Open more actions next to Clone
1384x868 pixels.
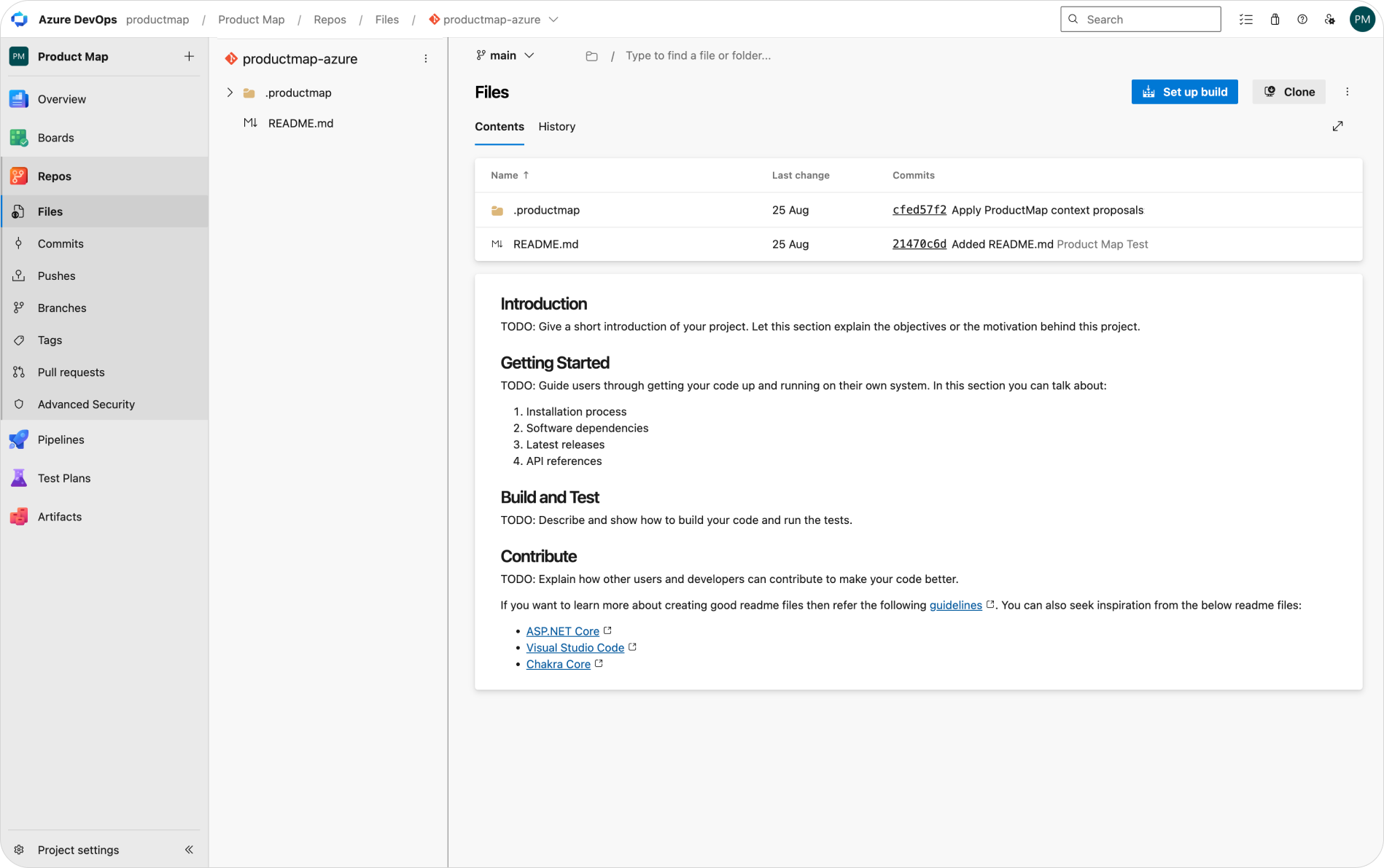point(1347,92)
